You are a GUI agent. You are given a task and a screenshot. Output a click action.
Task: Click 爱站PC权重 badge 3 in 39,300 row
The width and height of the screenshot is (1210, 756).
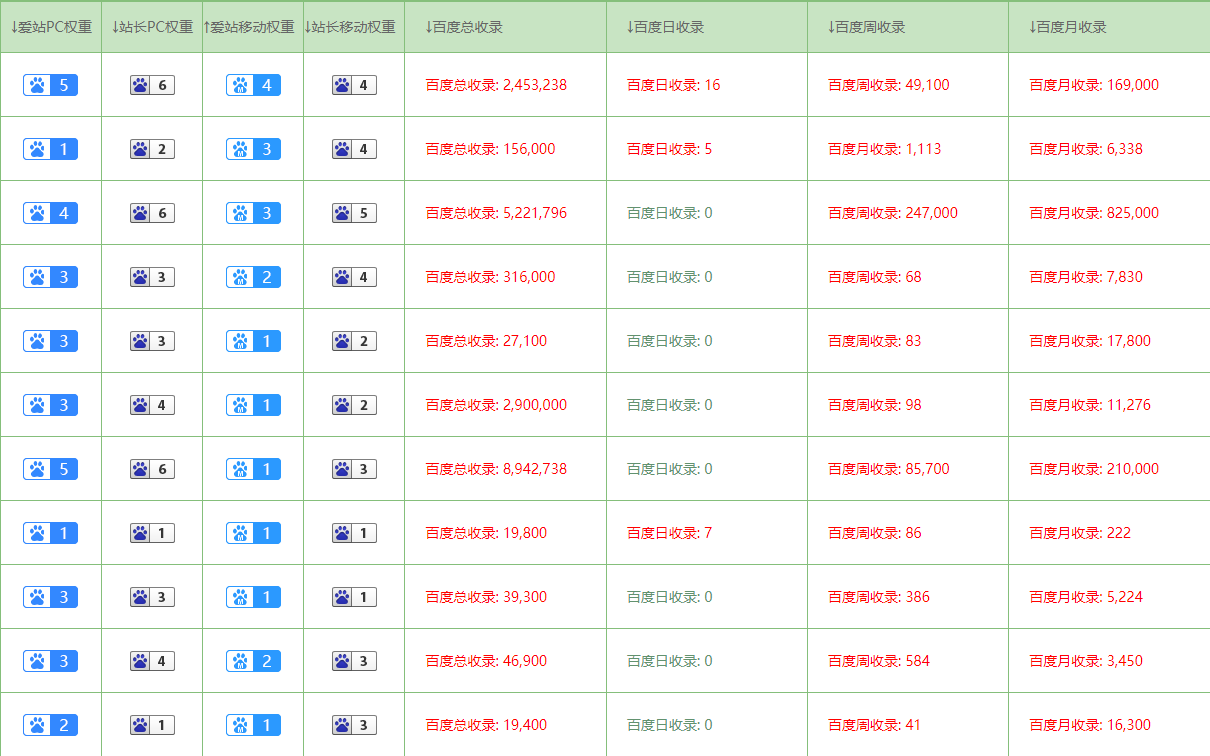pyautogui.click(x=51, y=597)
